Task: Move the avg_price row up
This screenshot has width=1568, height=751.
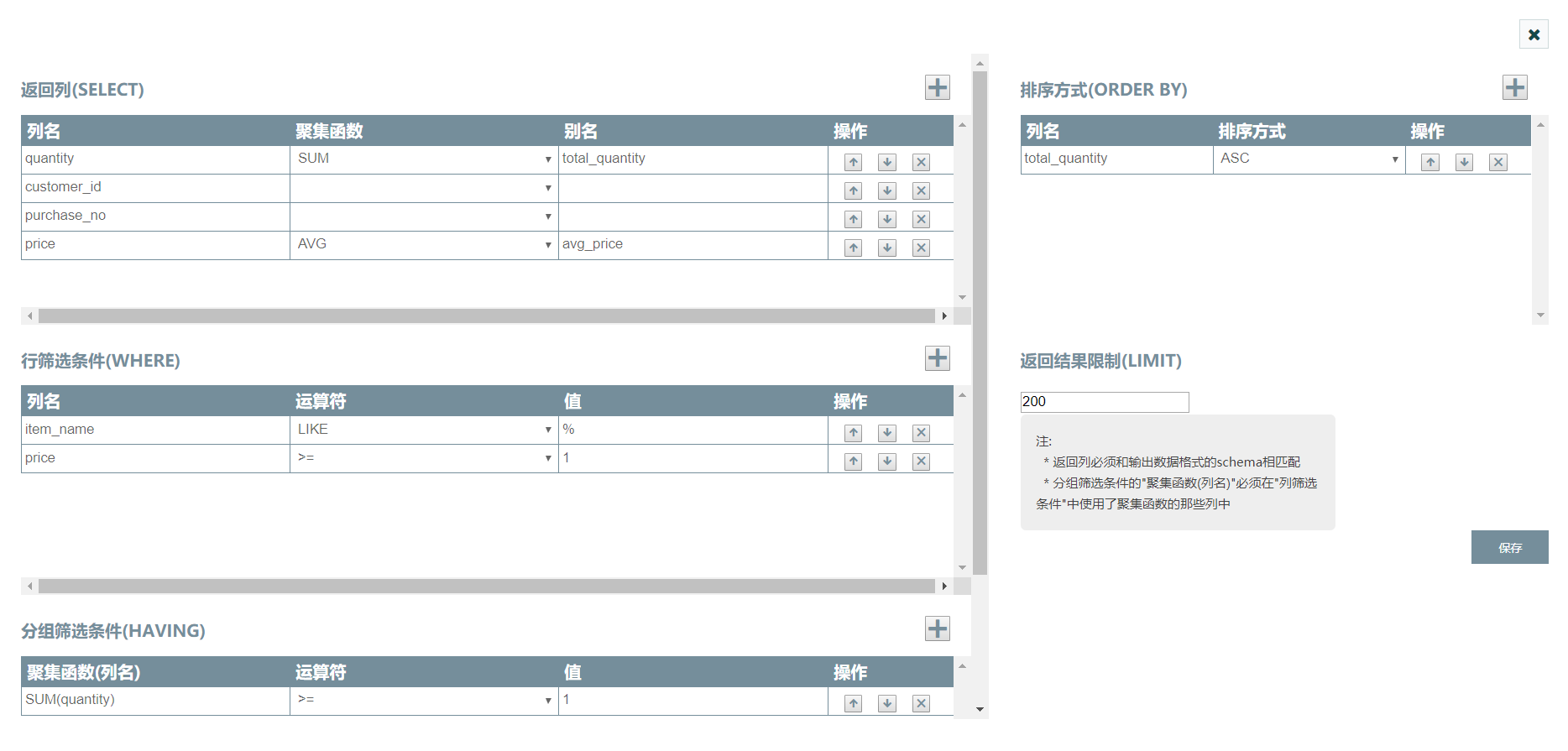Action: [x=853, y=248]
